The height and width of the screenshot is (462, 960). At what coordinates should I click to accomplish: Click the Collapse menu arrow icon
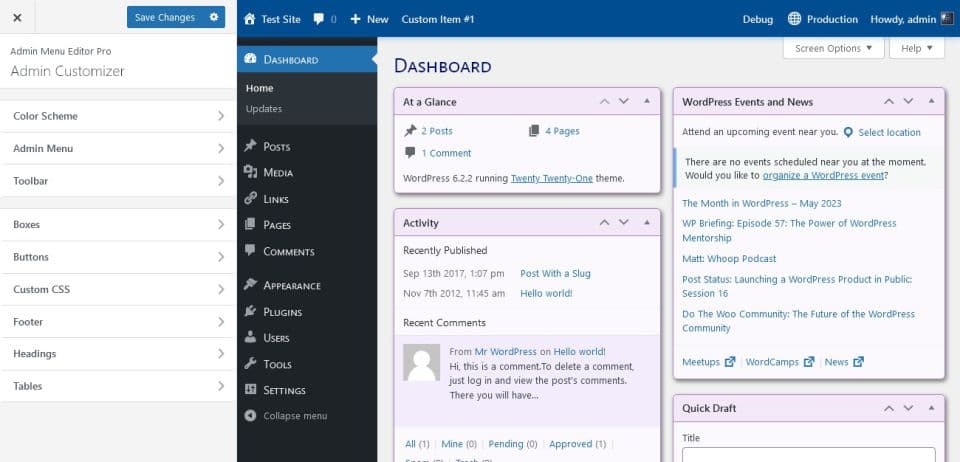(250, 415)
